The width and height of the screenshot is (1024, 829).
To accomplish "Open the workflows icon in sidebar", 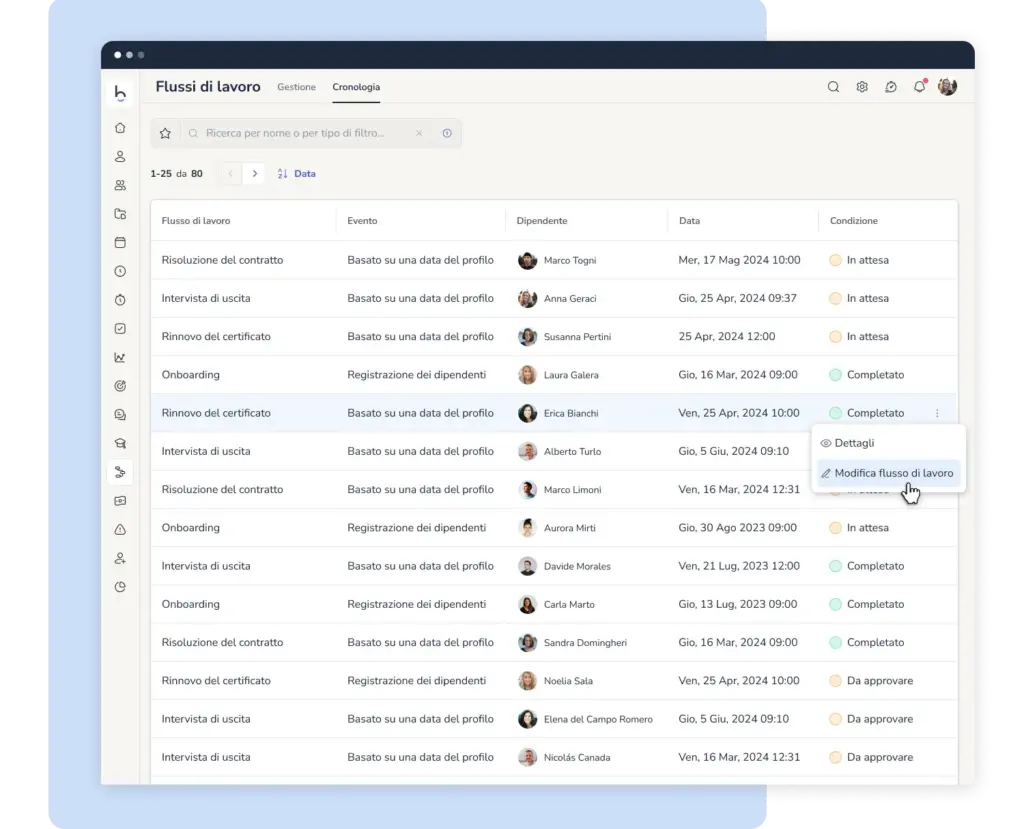I will click(x=120, y=472).
